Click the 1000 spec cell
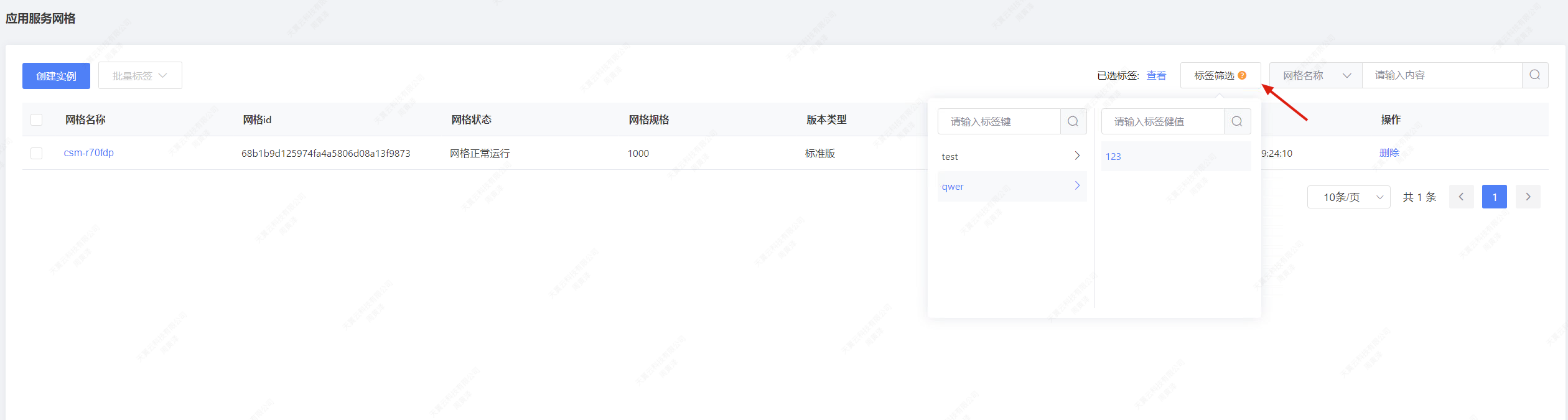 638,153
